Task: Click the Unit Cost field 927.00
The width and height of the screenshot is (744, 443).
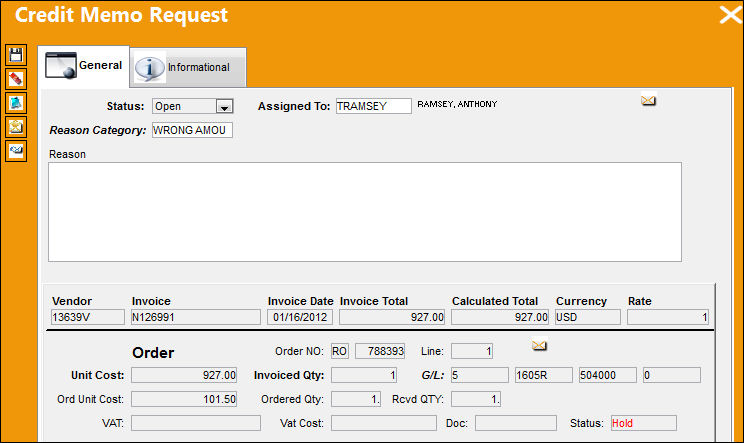Action: point(184,375)
